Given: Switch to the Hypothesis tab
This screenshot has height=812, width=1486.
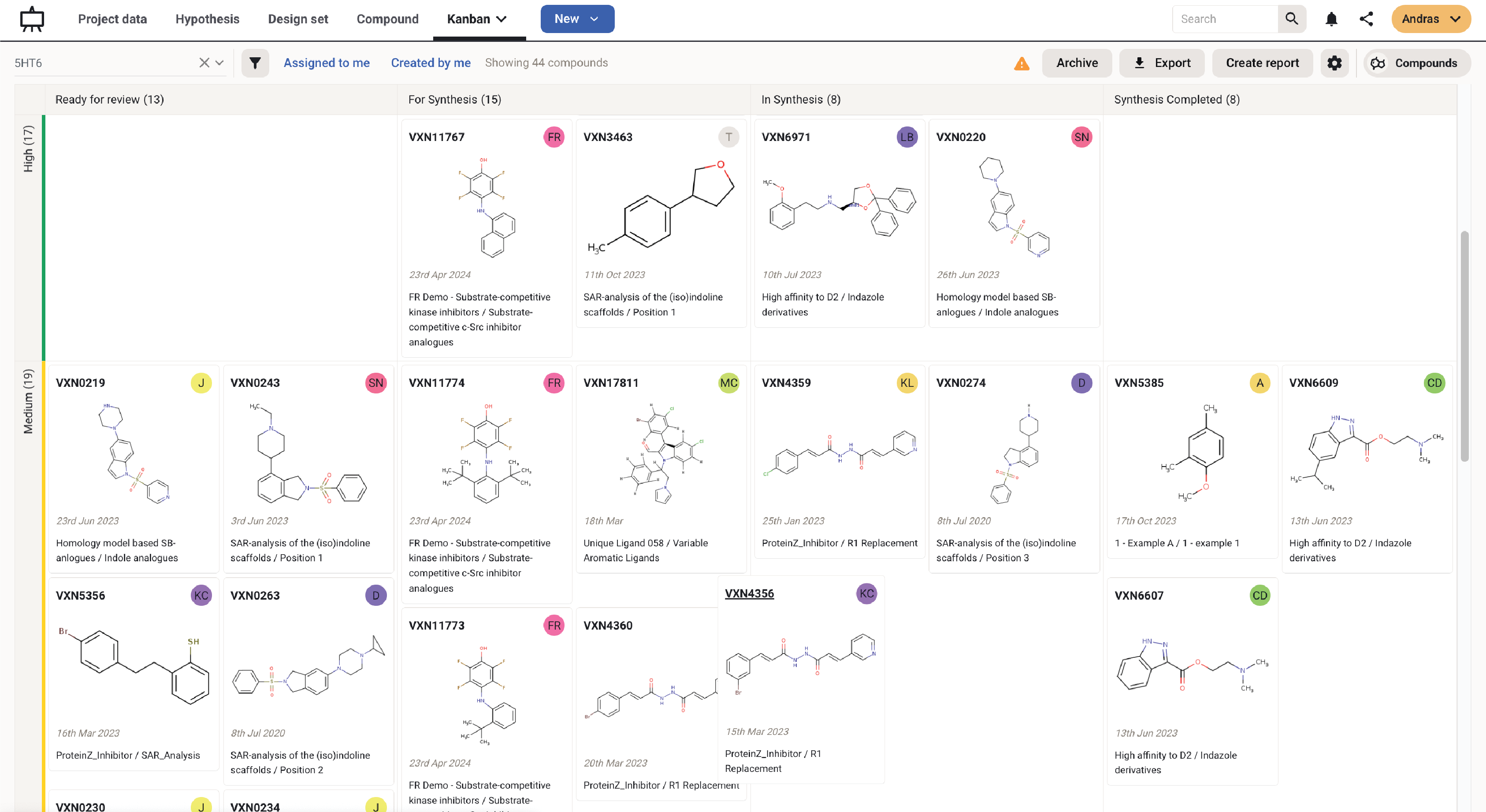Looking at the screenshot, I should click(x=207, y=19).
